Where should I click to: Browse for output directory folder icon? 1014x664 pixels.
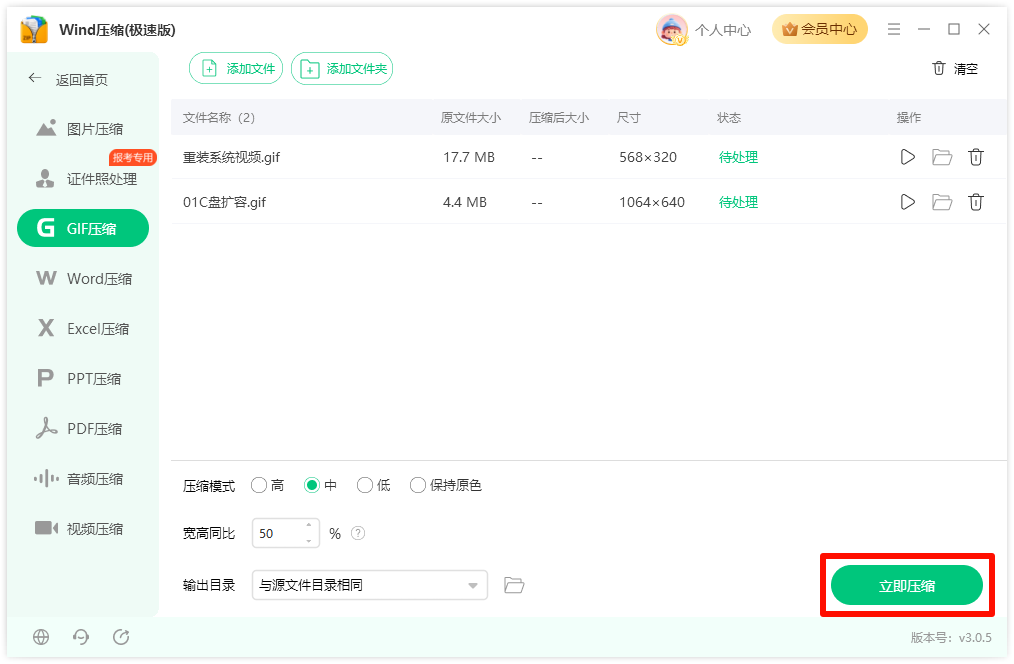click(514, 585)
